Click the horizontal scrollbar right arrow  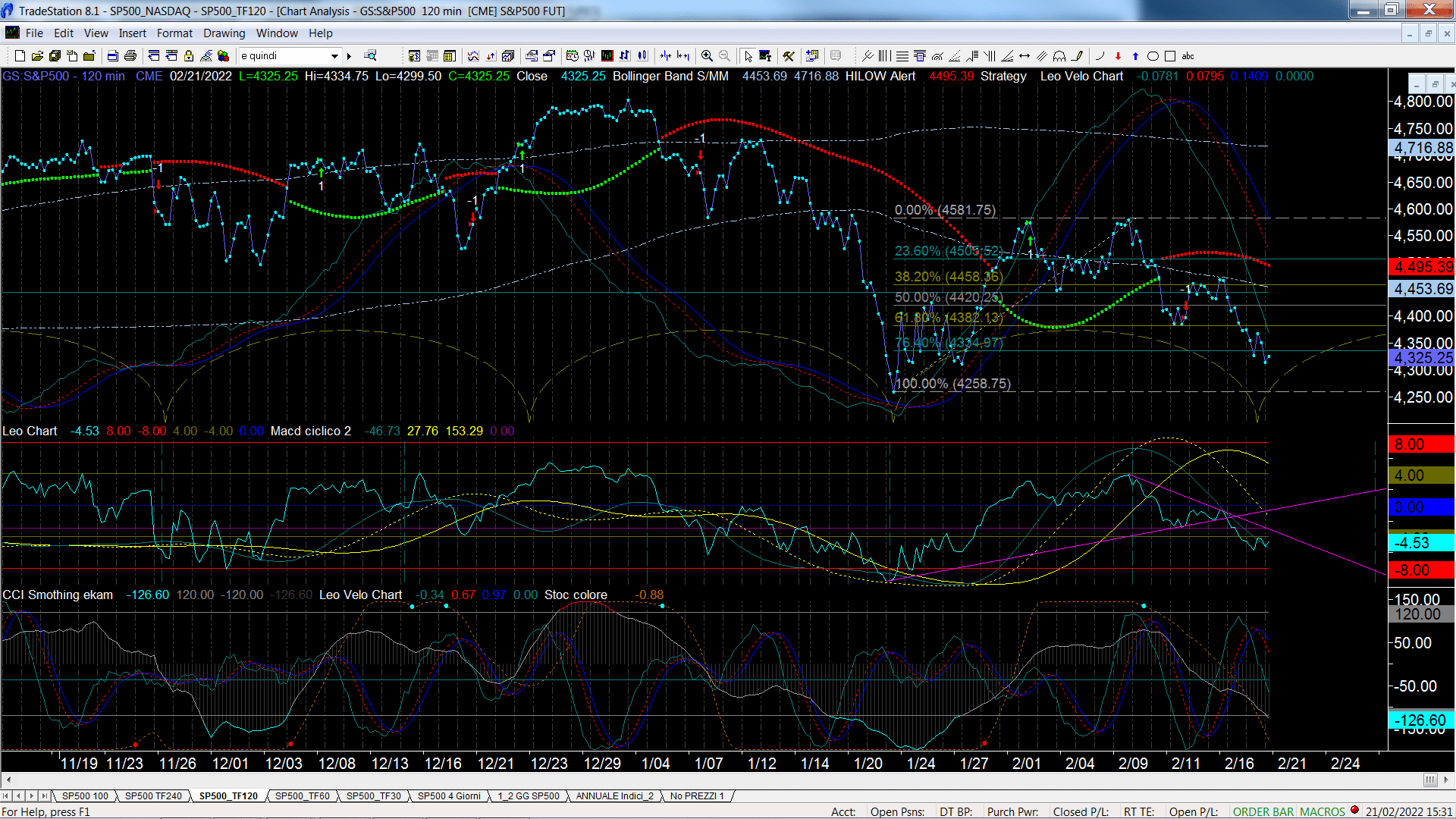pos(1446,780)
